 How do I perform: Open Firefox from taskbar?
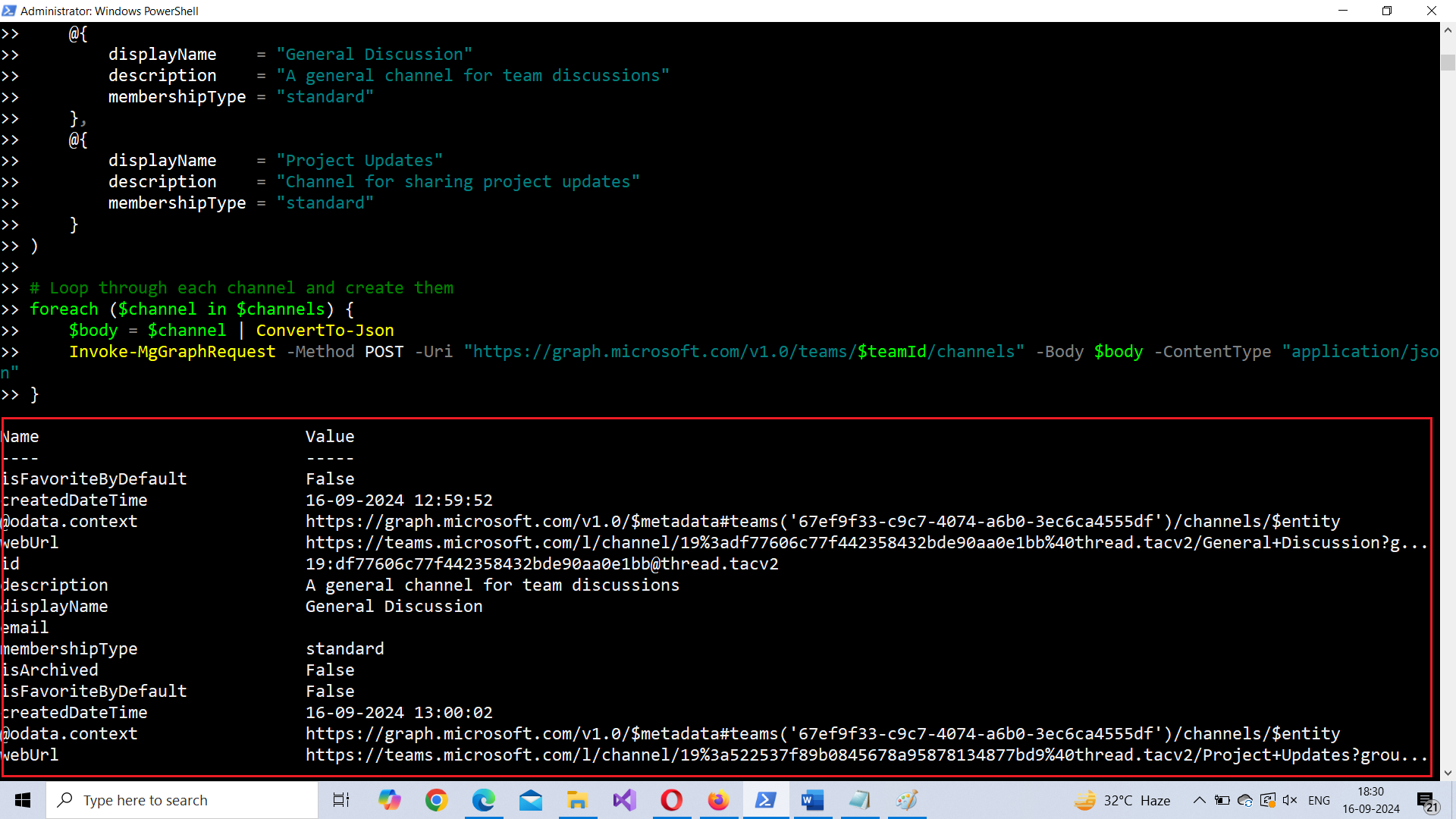click(718, 800)
